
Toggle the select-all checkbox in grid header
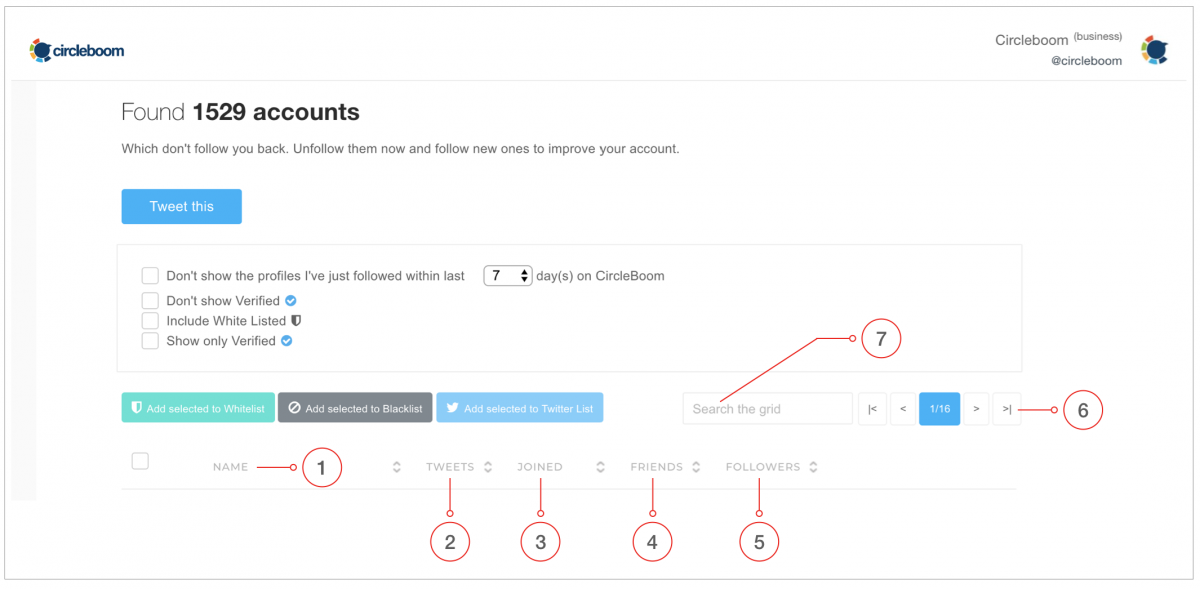[x=140, y=461]
